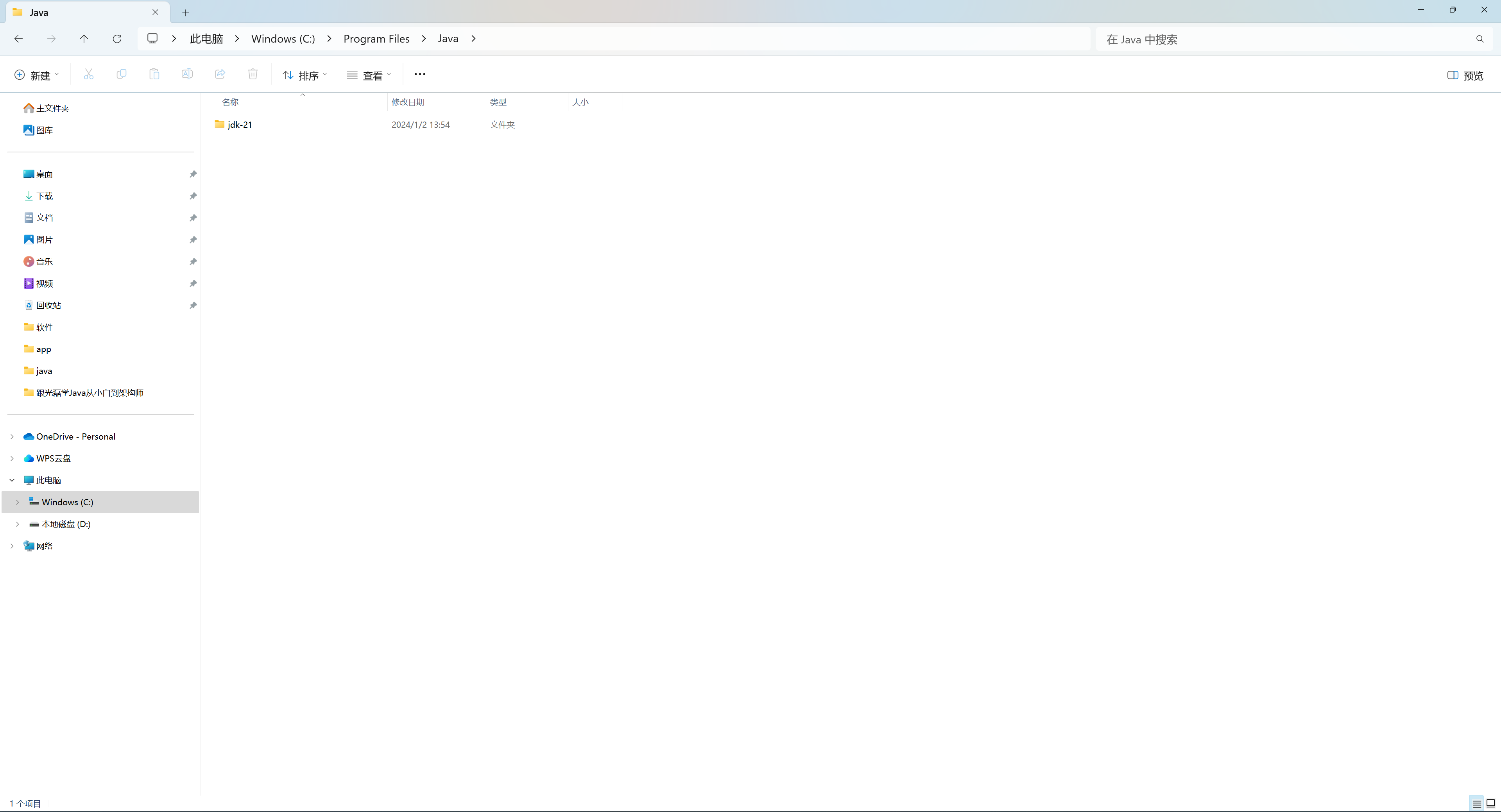This screenshot has height=812, width=1501.
Task: Open 回收站 in quick access
Action: [x=42, y=305]
